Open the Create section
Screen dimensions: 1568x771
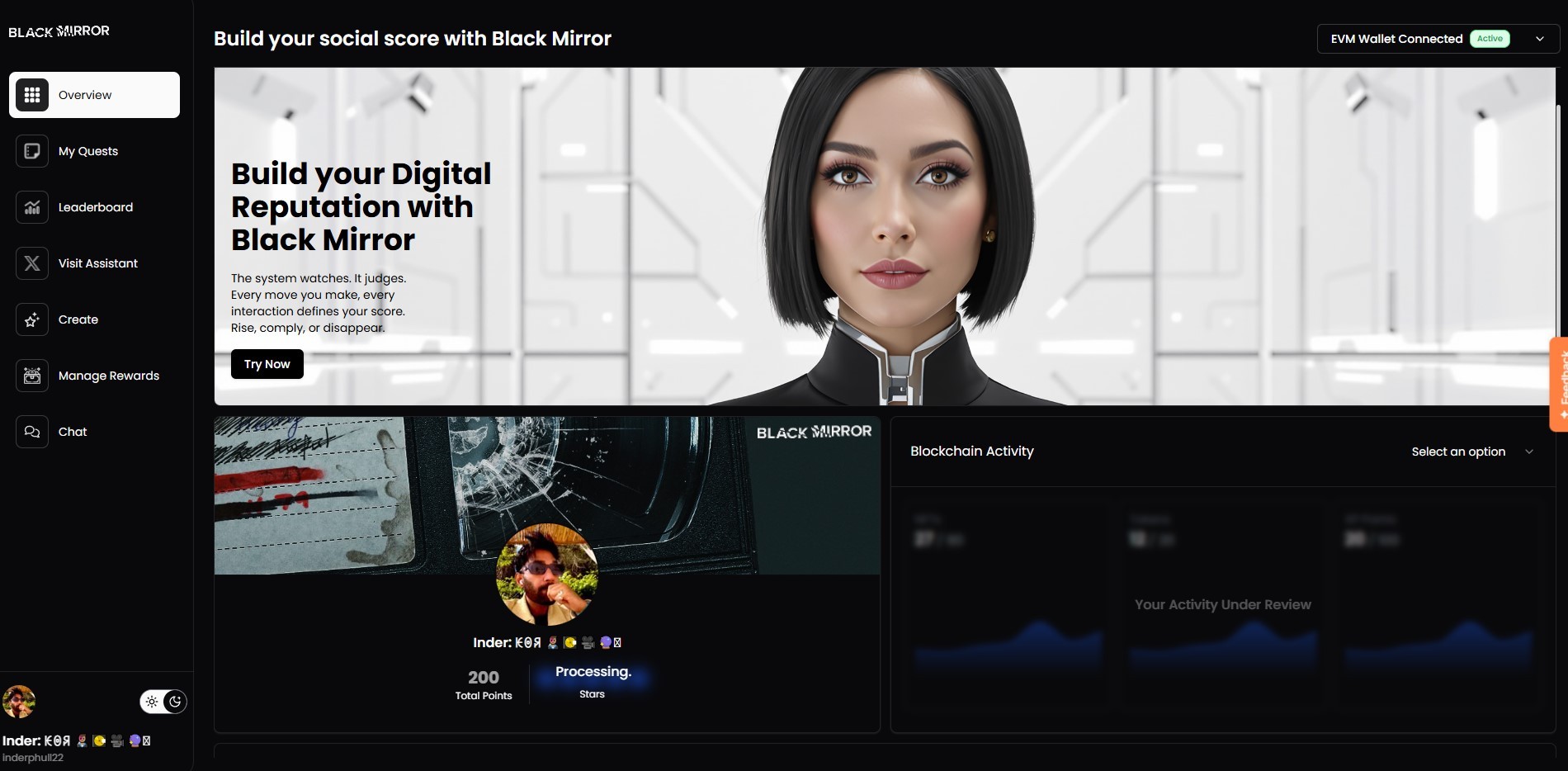pos(94,319)
